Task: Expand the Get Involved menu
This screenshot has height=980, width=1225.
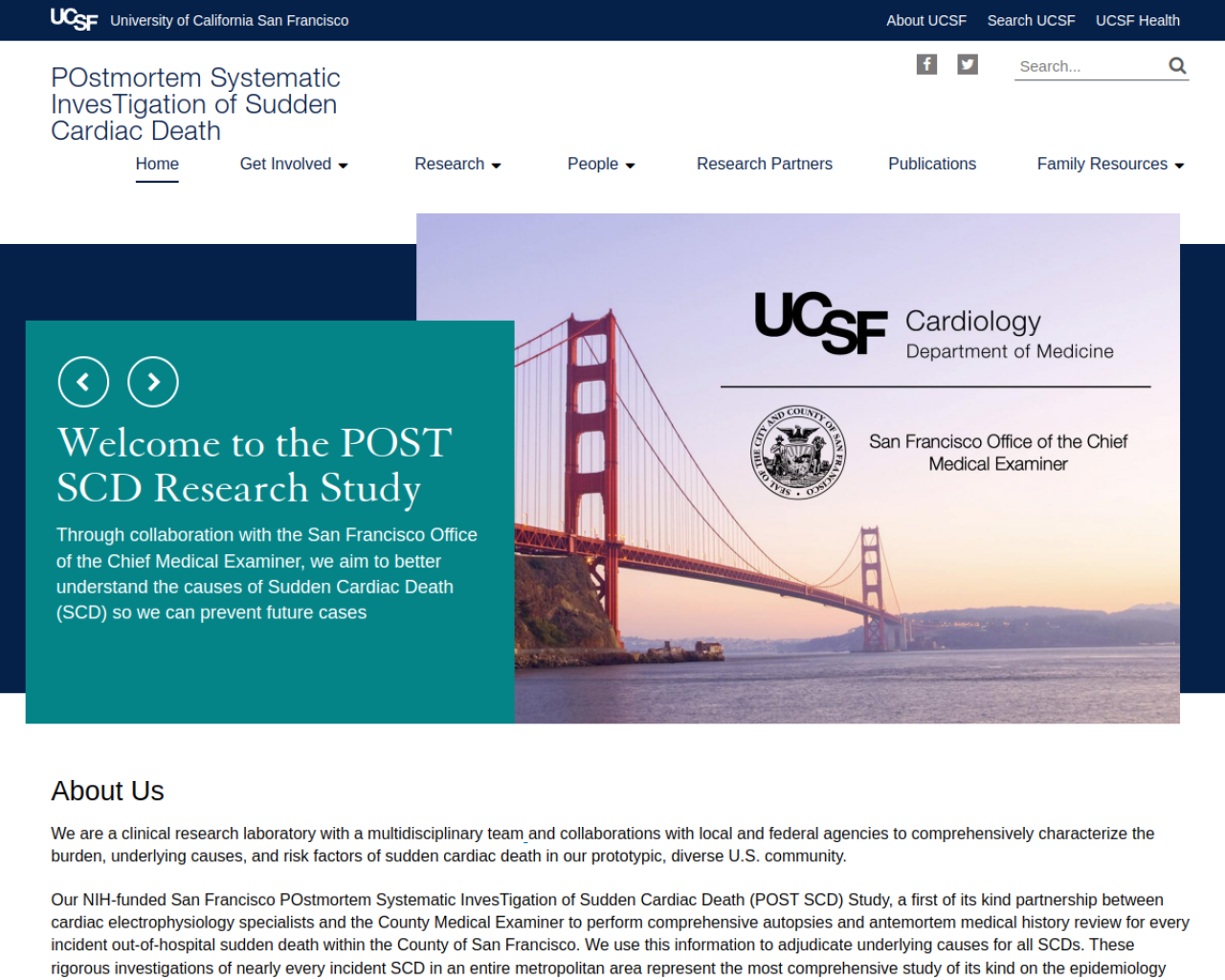Action: [294, 164]
